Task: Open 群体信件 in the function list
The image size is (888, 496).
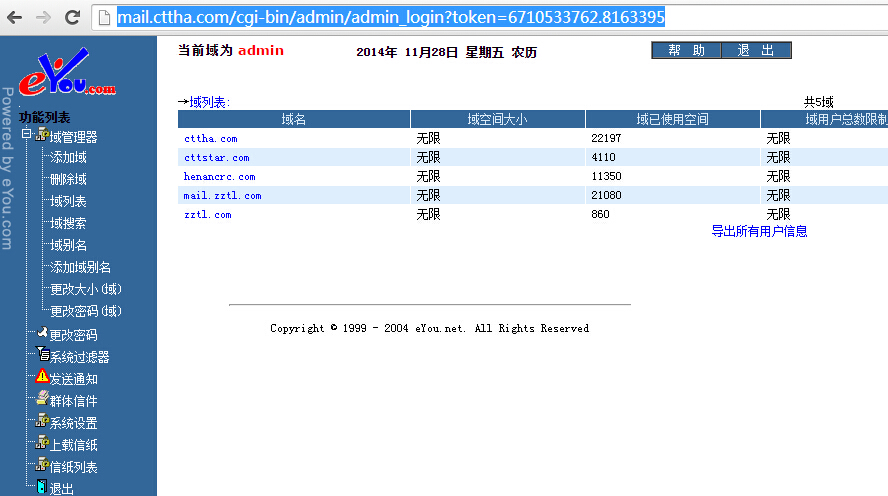Action: [73, 401]
